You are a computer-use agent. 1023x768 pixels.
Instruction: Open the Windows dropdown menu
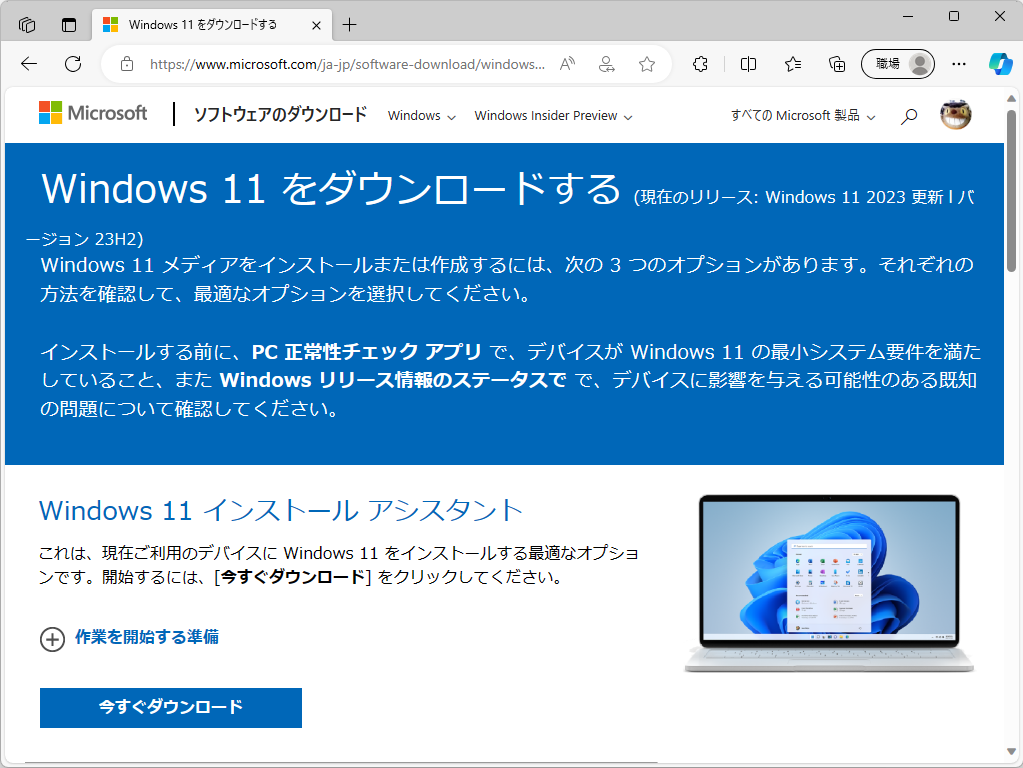tap(421, 115)
